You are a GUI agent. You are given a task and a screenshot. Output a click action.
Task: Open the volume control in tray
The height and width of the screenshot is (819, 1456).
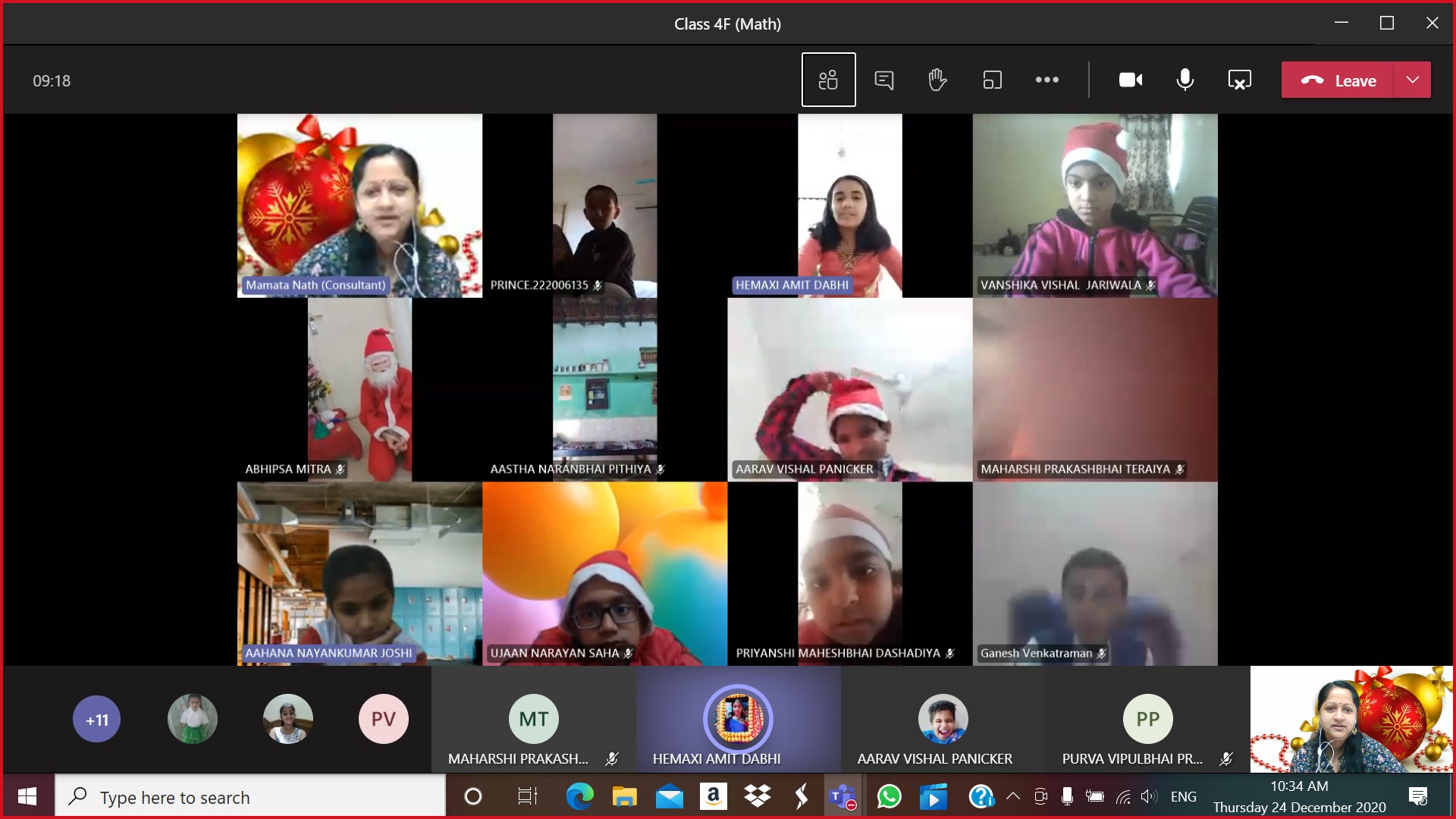coord(1149,796)
